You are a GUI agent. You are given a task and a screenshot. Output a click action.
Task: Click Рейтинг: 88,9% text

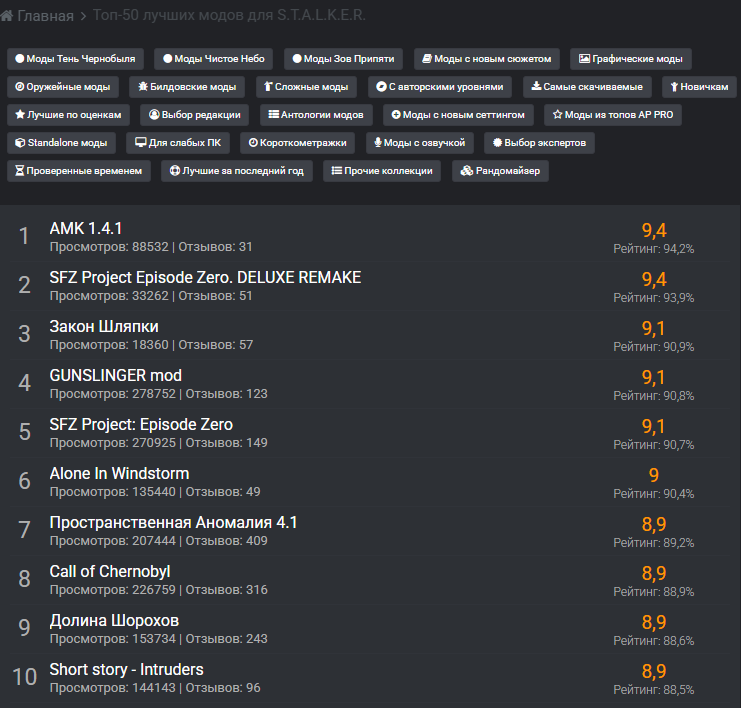tap(654, 592)
